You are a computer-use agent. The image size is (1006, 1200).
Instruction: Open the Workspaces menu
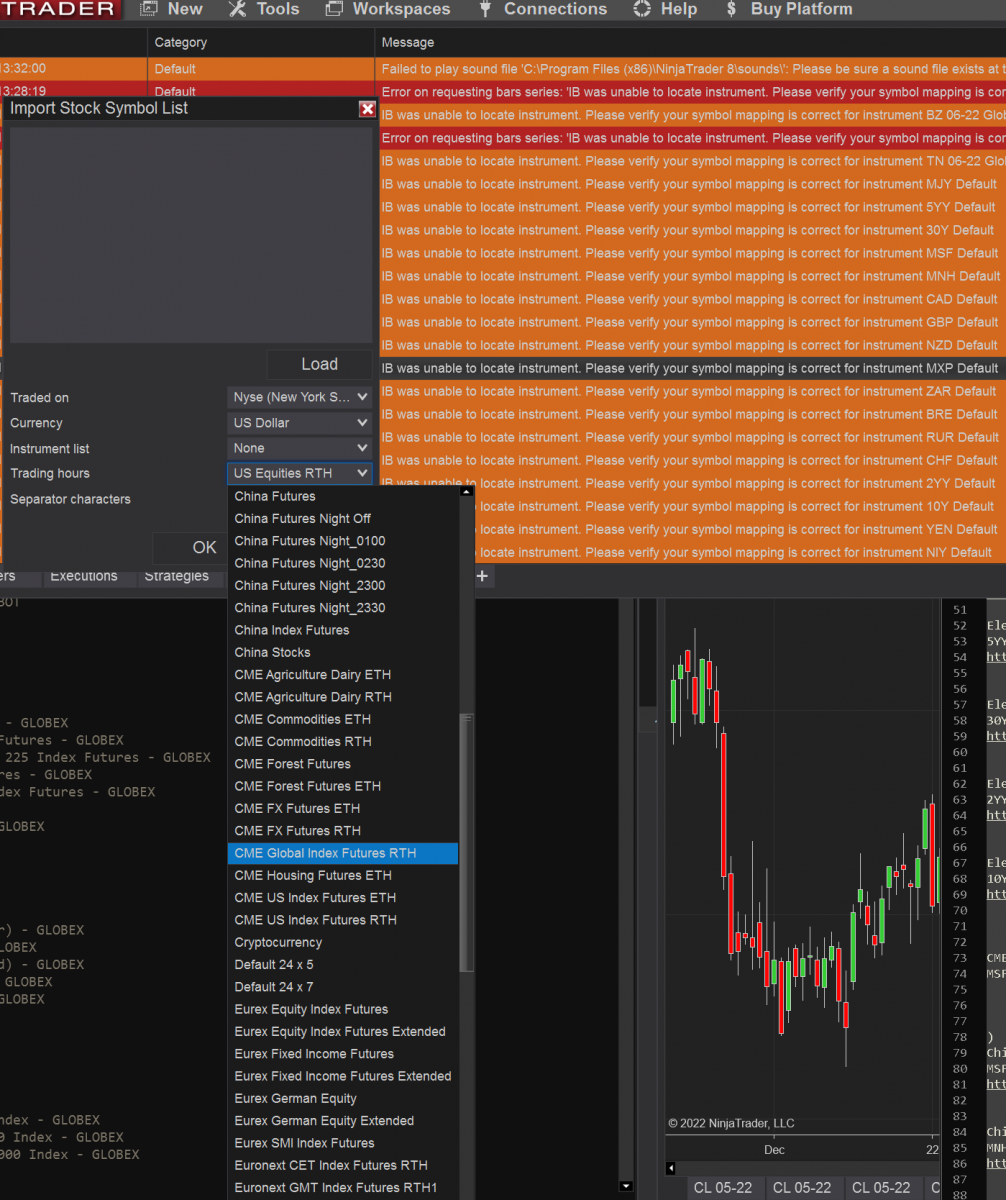click(387, 9)
